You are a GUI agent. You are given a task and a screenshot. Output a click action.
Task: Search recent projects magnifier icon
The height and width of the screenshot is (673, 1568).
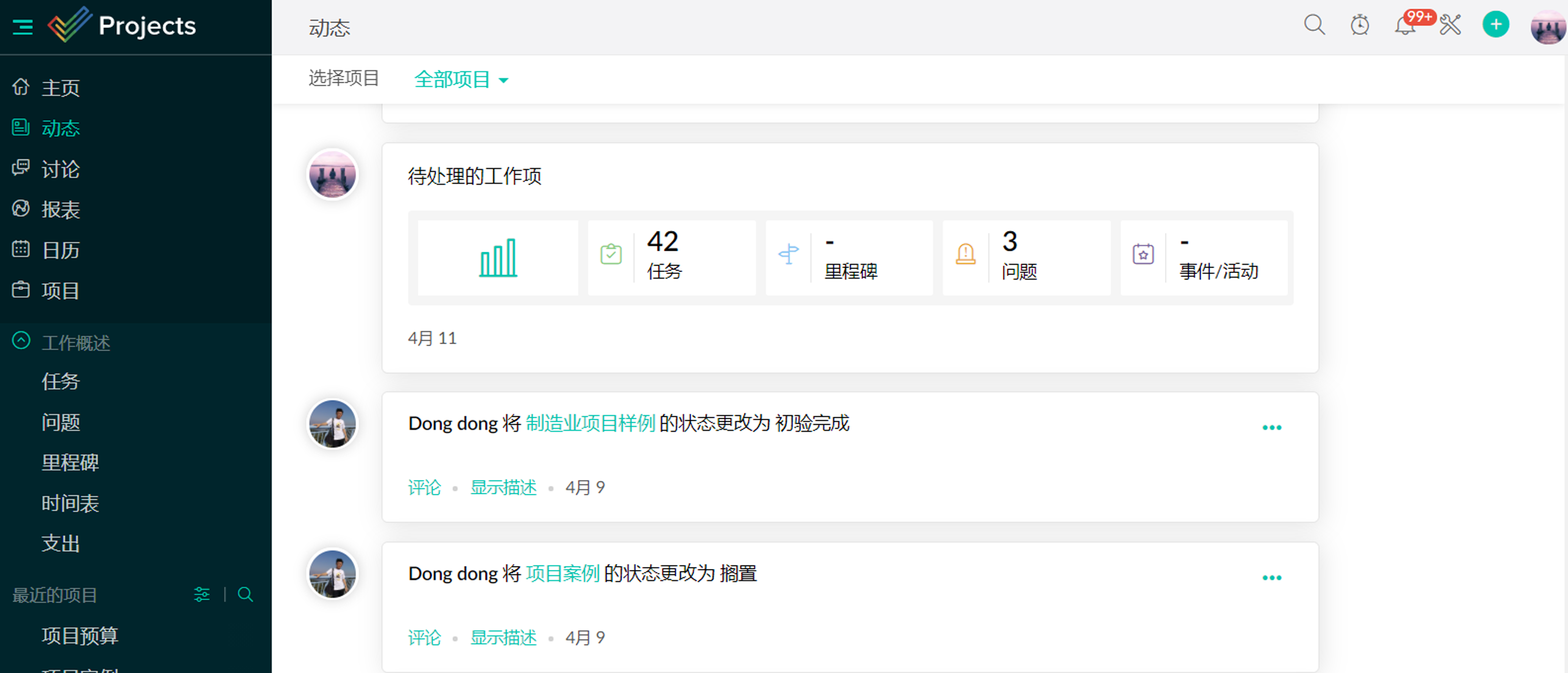245,594
